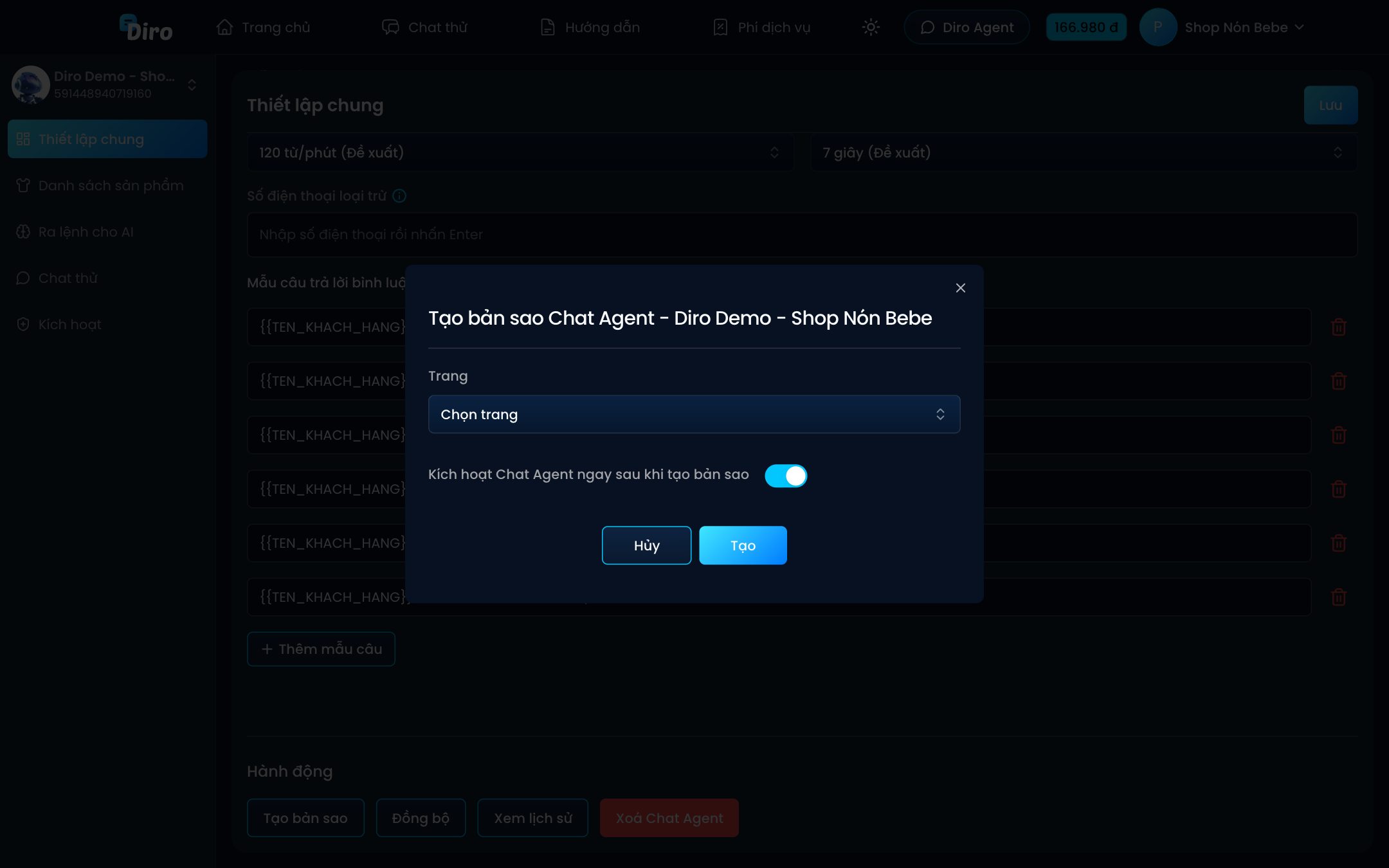Open Chat thử in sidebar

point(107,278)
